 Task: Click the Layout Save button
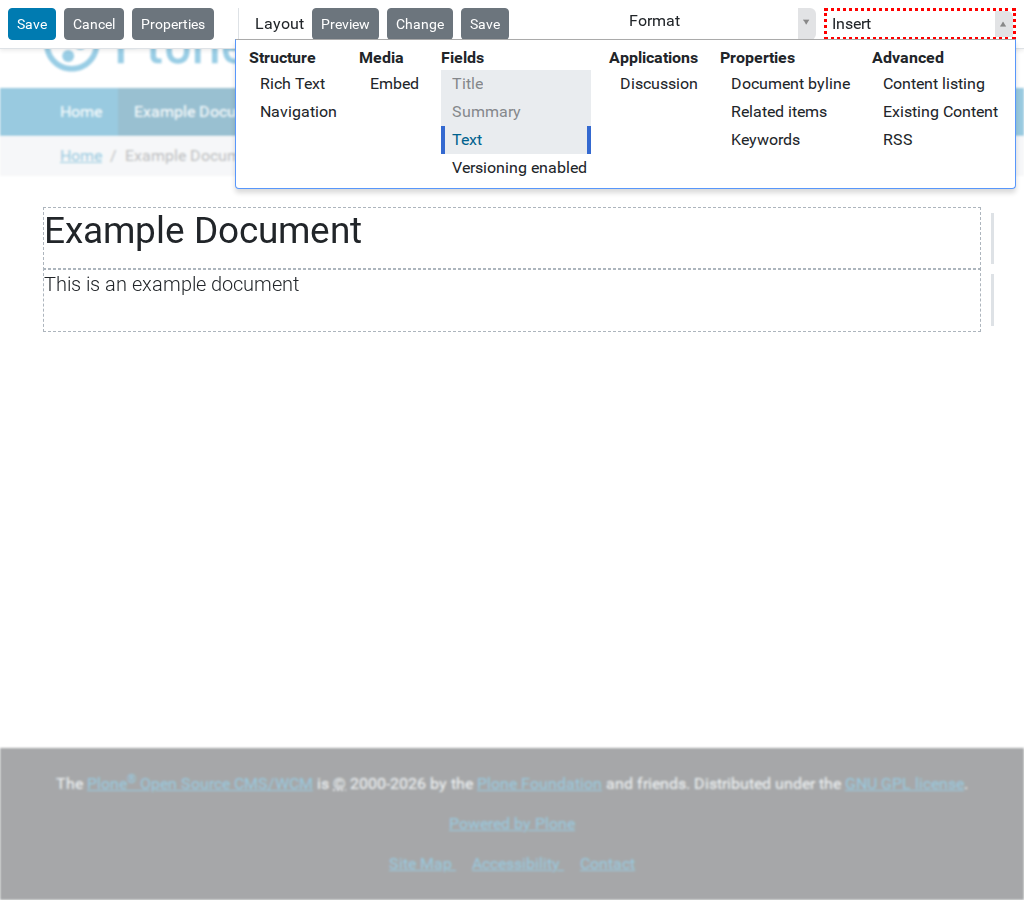tap(485, 24)
